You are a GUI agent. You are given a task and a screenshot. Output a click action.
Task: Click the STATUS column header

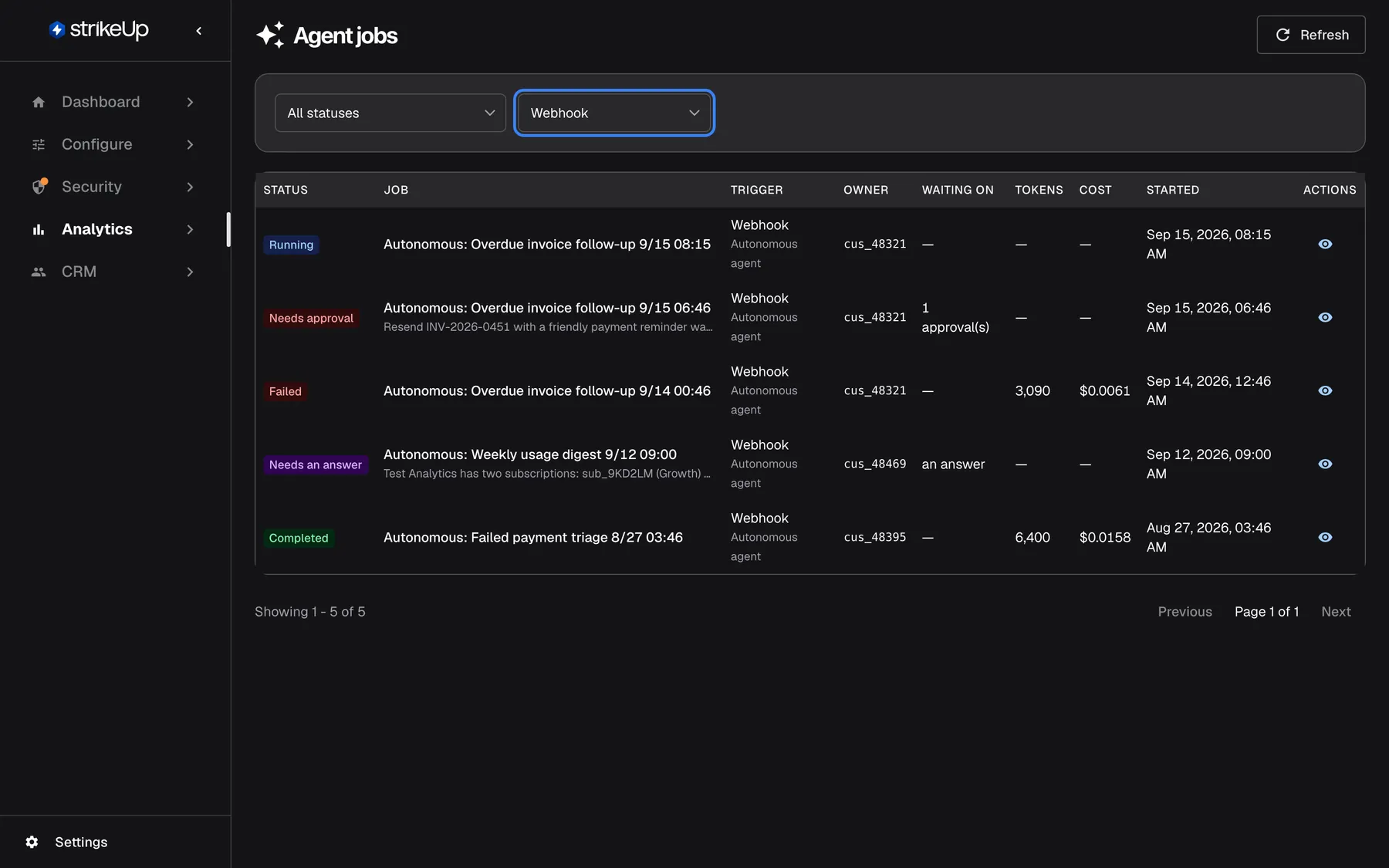point(286,190)
